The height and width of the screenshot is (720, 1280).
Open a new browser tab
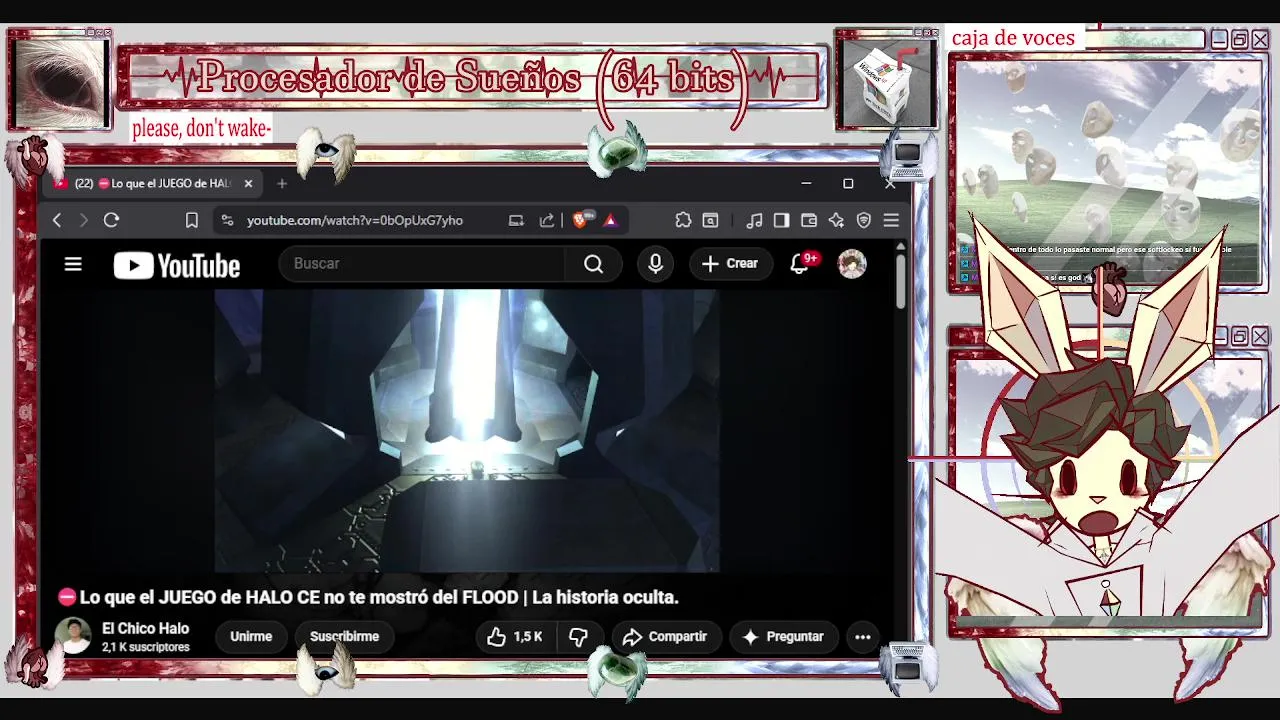pos(282,183)
